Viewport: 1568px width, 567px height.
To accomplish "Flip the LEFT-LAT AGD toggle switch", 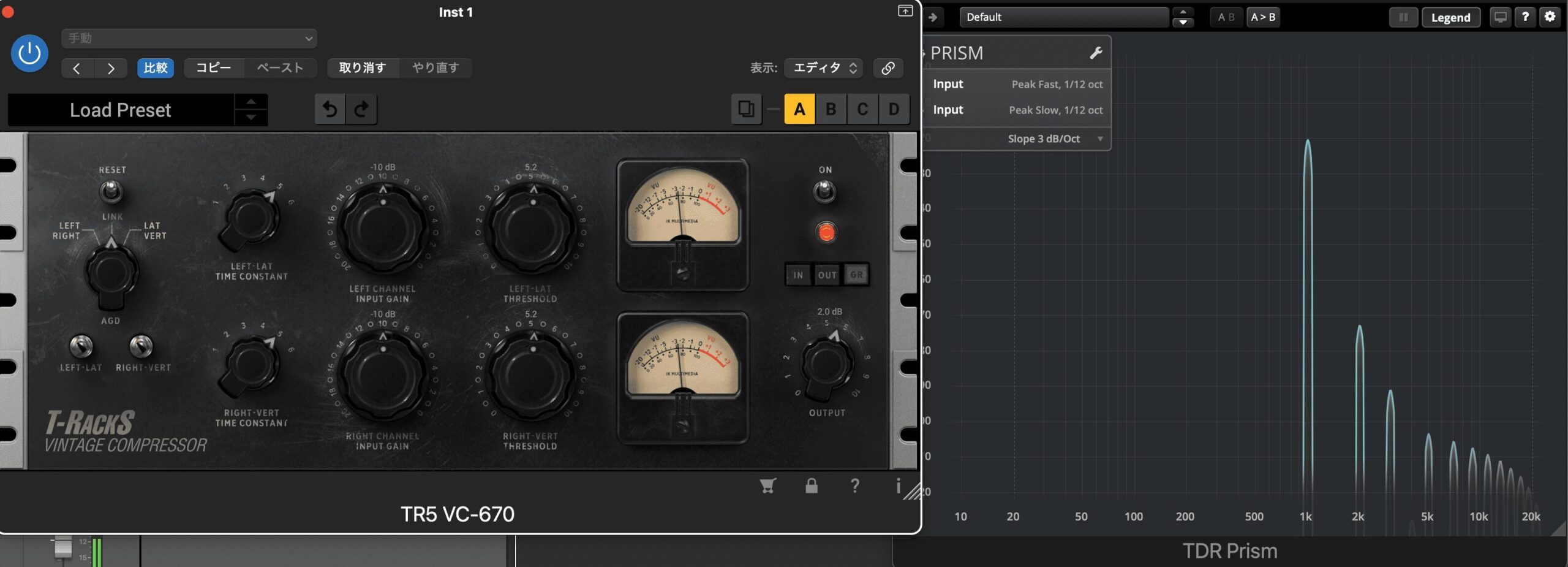I will (81, 346).
